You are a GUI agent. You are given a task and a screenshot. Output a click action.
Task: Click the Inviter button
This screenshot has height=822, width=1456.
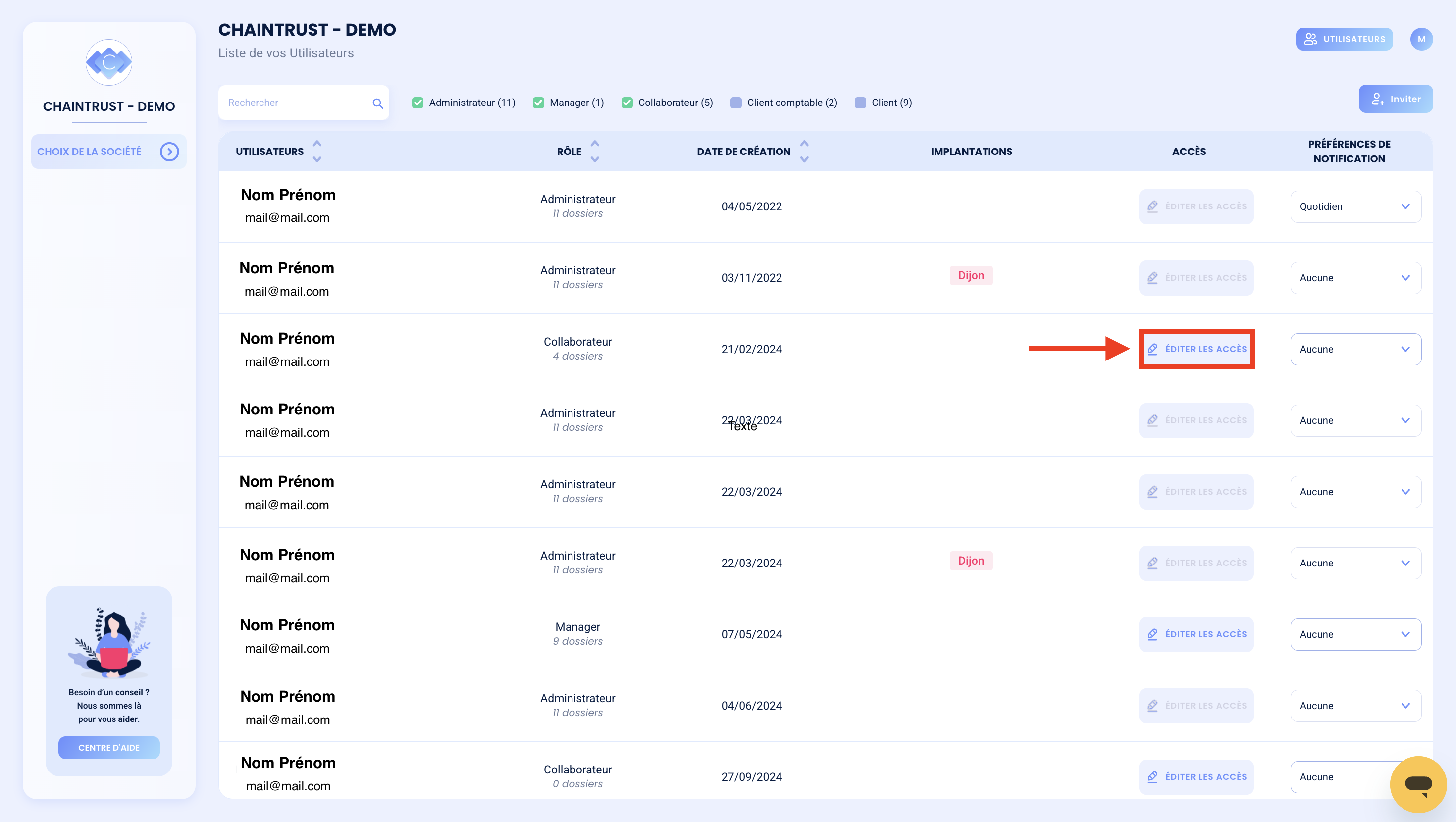click(x=1396, y=99)
